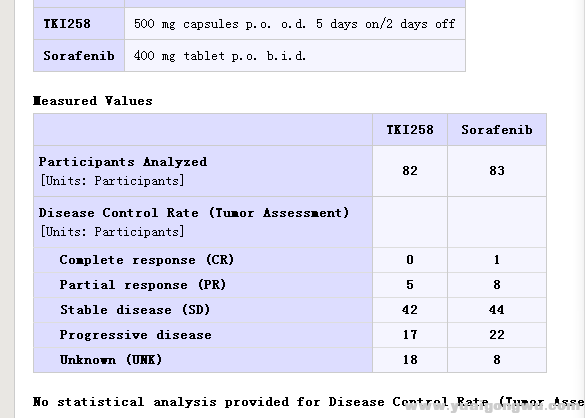Click the Progressive disease row label

pyautogui.click(x=135, y=335)
